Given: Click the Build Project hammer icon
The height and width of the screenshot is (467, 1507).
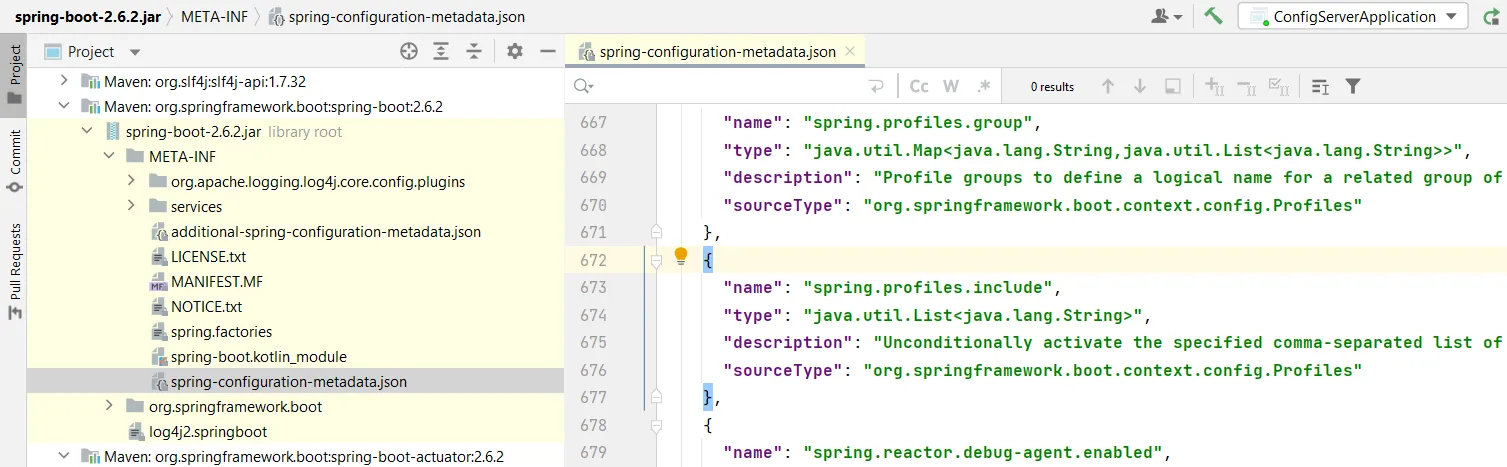Looking at the screenshot, I should pos(1213,16).
